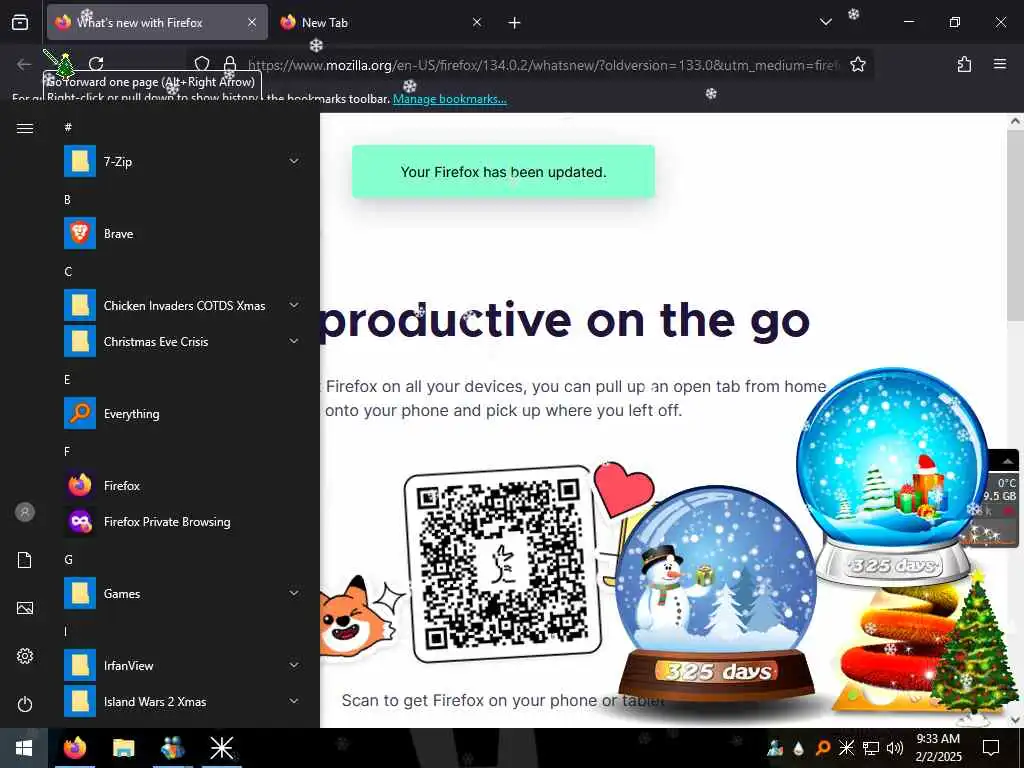Launch Everything from the Start menu

[182, 413]
